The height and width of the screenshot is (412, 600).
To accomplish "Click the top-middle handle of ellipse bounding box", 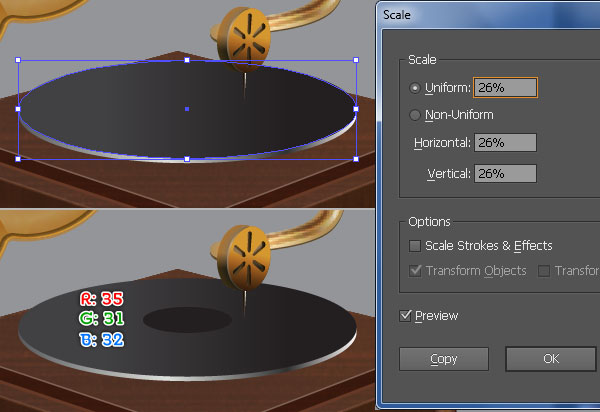I will [x=187, y=60].
